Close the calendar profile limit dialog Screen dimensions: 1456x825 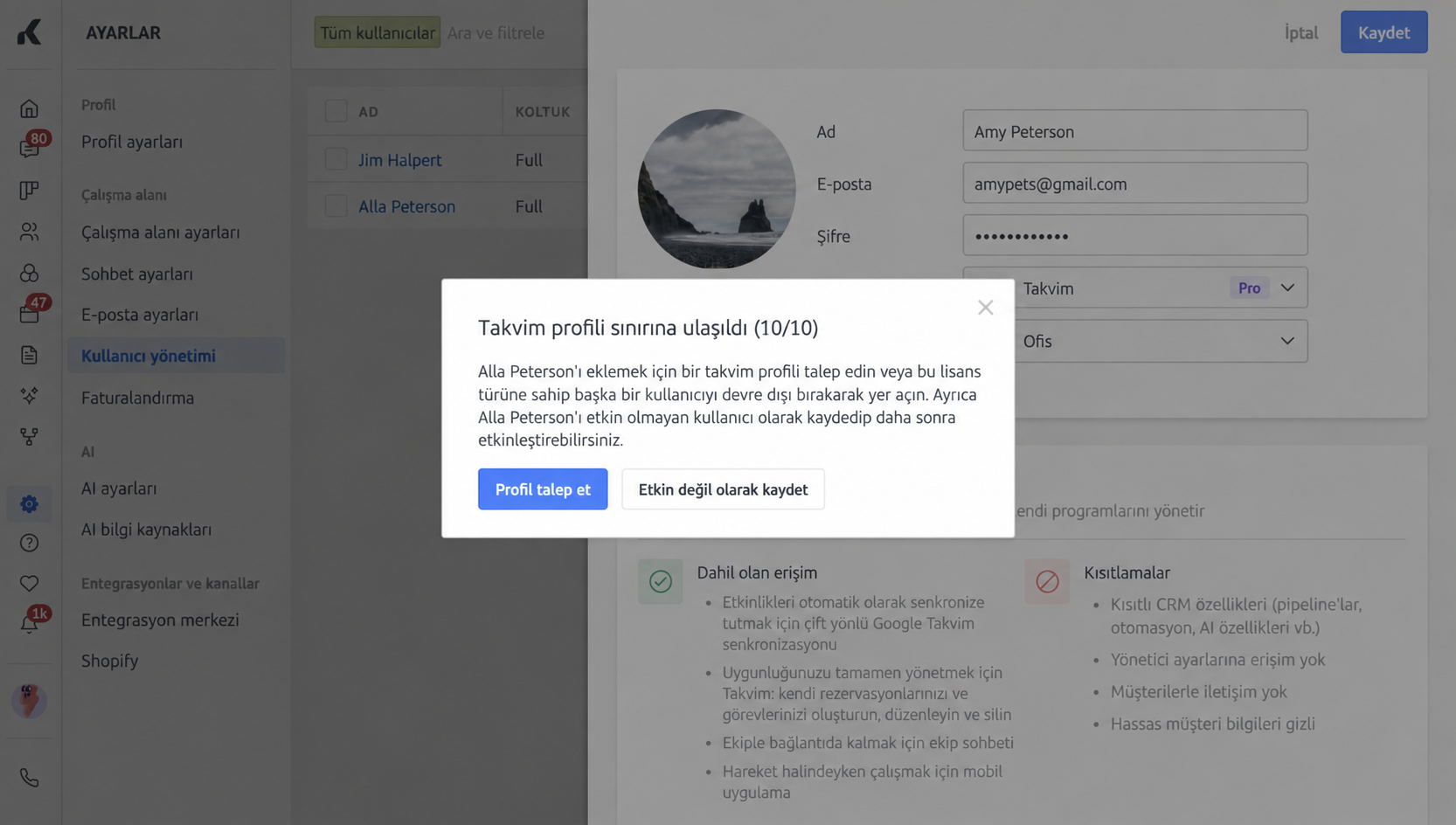click(985, 308)
